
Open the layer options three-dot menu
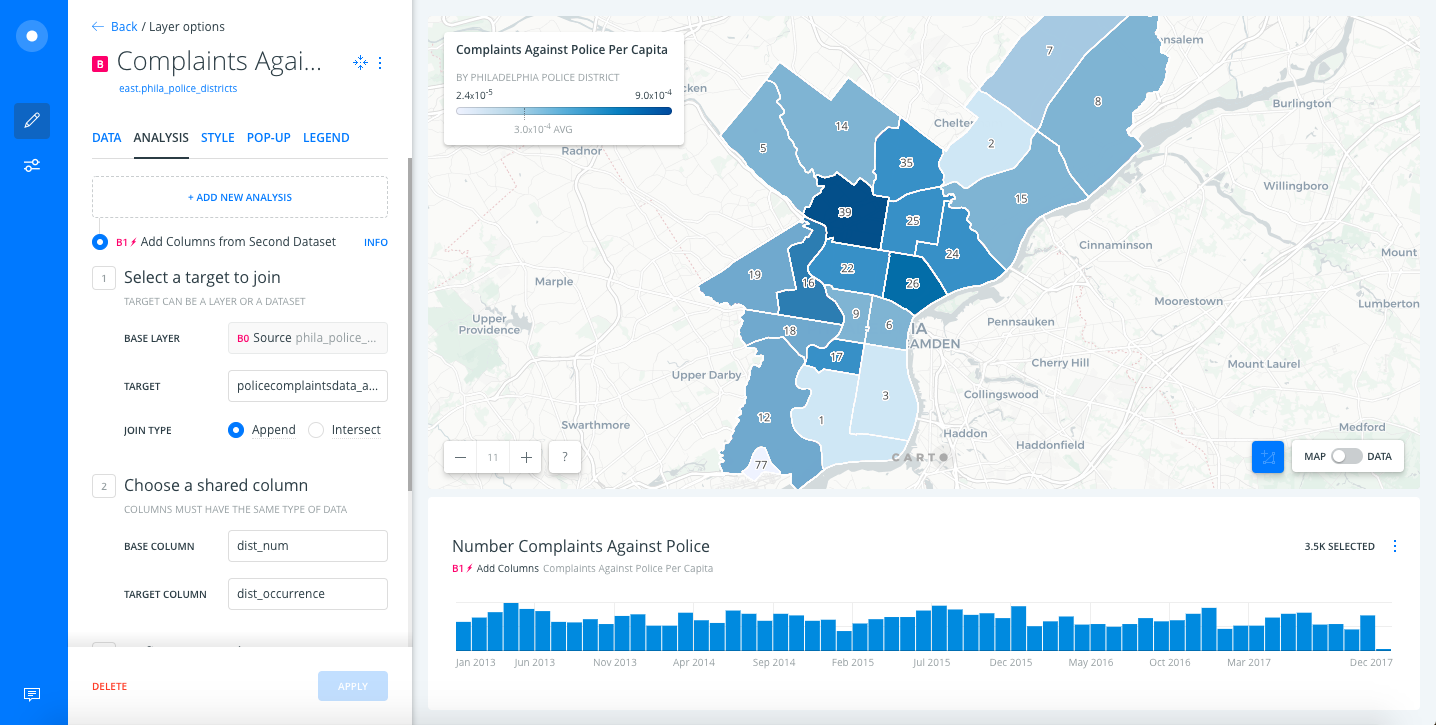coord(380,63)
